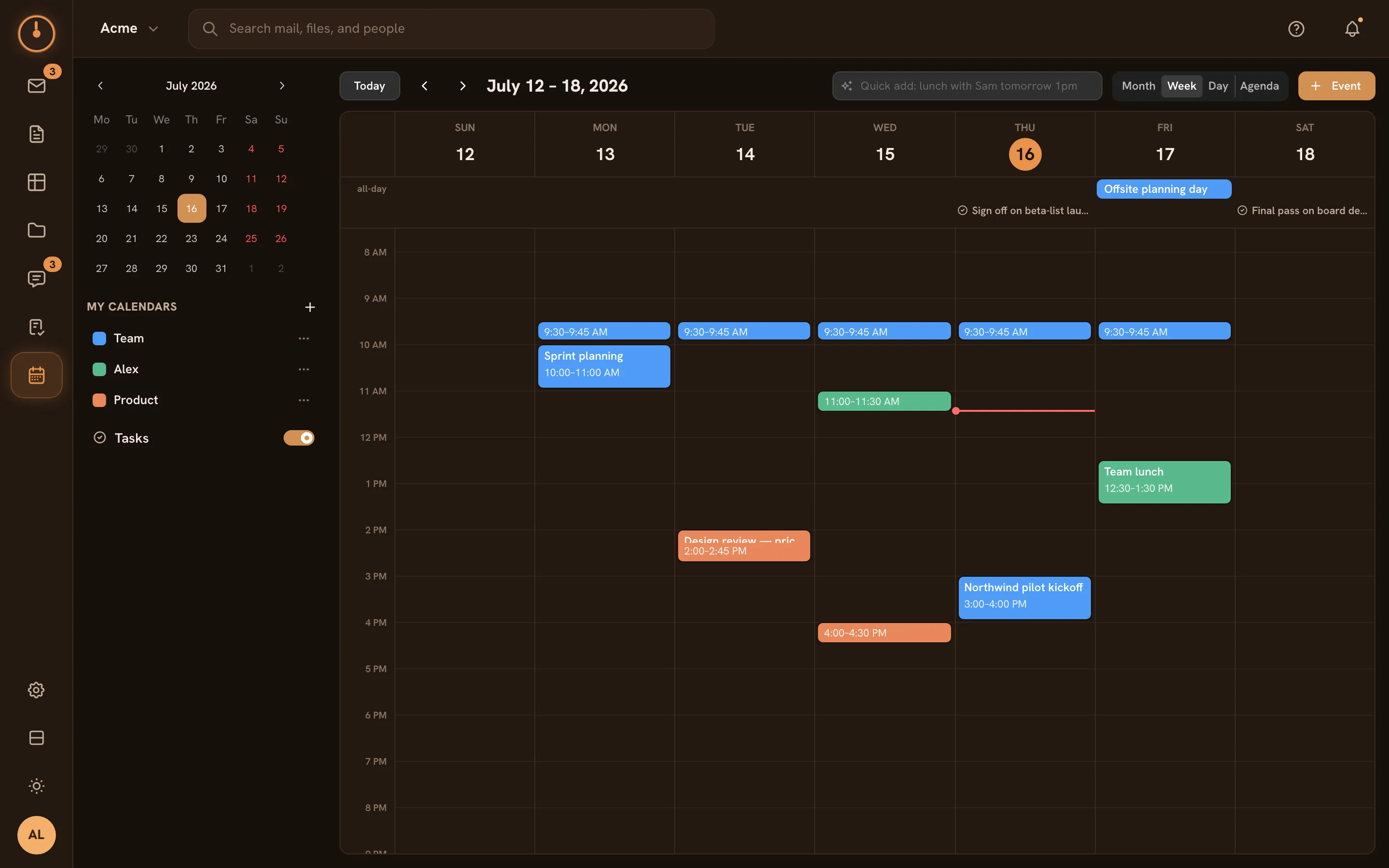This screenshot has width=1389, height=868.
Task: Add a new calendar with plus icon
Action: (310, 307)
